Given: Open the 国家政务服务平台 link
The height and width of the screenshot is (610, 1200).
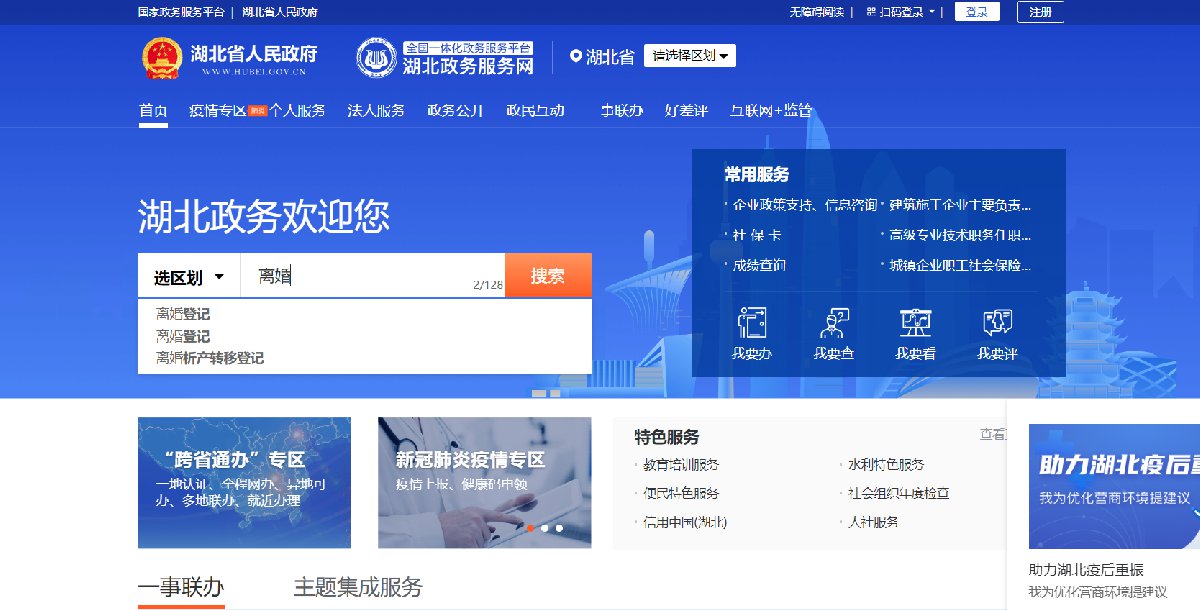Looking at the screenshot, I should pyautogui.click(x=180, y=12).
